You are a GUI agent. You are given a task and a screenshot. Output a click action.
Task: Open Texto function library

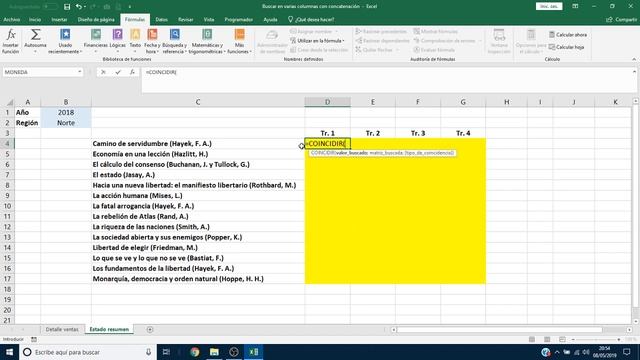[135, 41]
